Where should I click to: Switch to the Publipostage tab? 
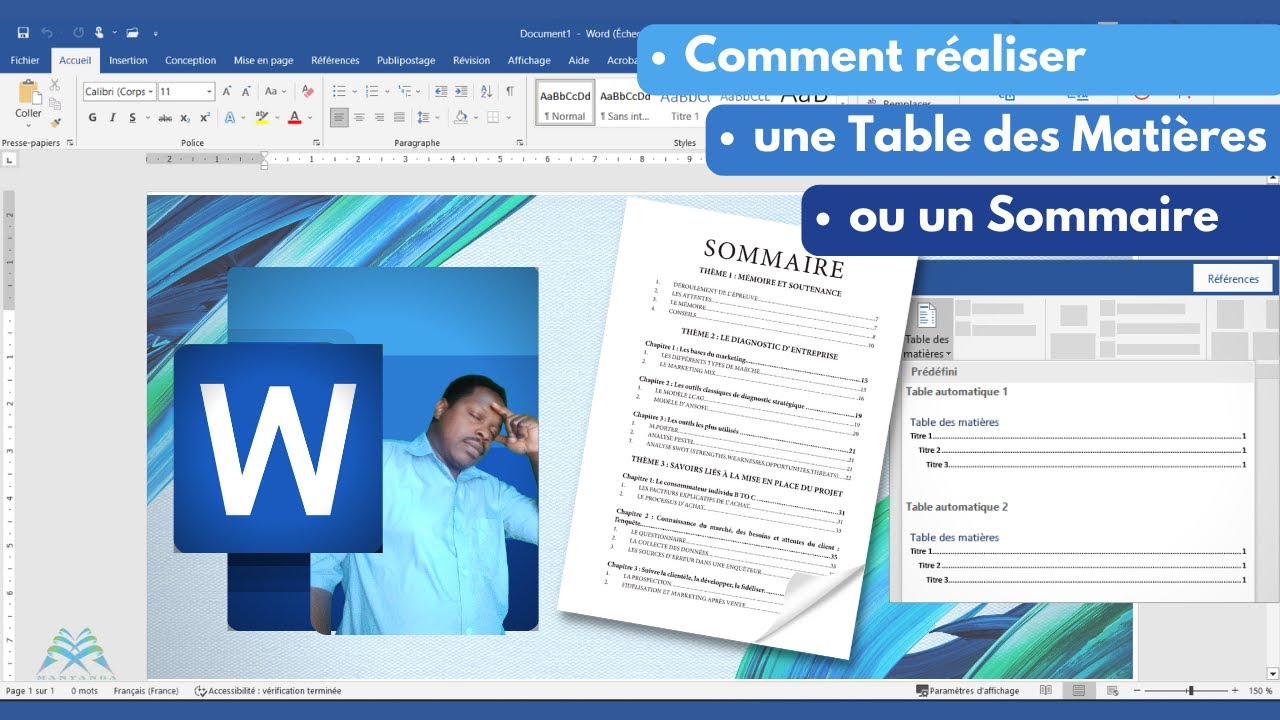pyautogui.click(x=406, y=60)
